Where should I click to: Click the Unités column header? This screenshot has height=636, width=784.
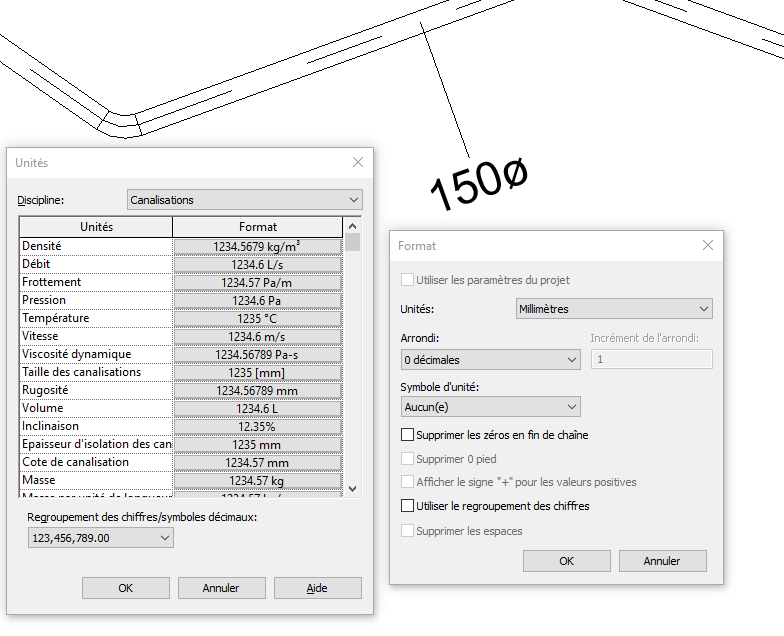(96, 227)
